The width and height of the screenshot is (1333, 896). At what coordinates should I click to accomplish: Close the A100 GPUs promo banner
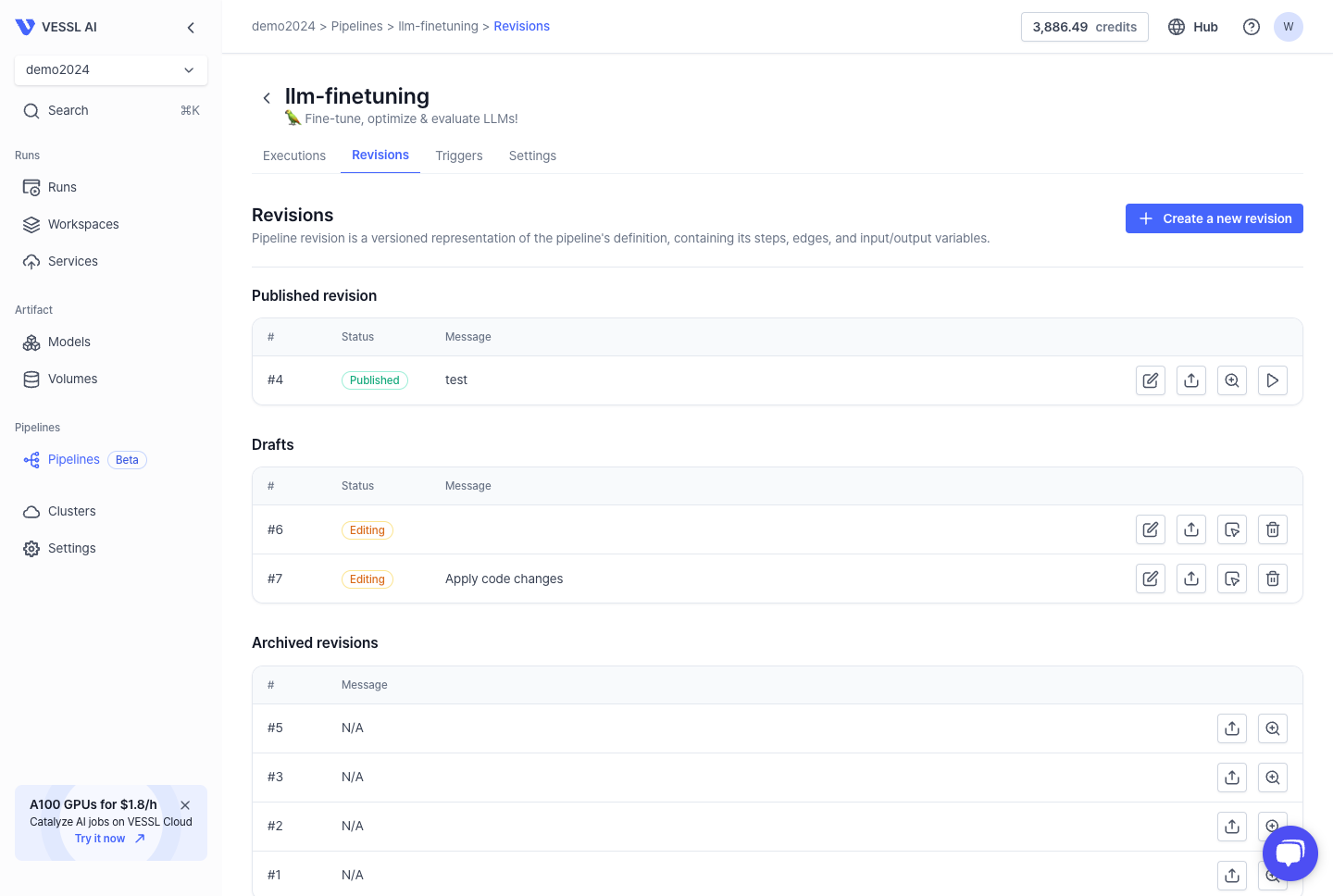[185, 805]
